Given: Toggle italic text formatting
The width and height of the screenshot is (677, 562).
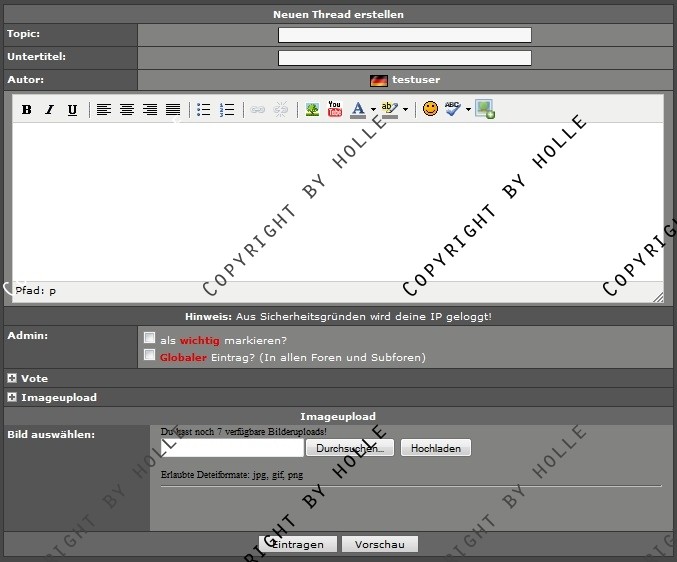Looking at the screenshot, I should [49, 110].
